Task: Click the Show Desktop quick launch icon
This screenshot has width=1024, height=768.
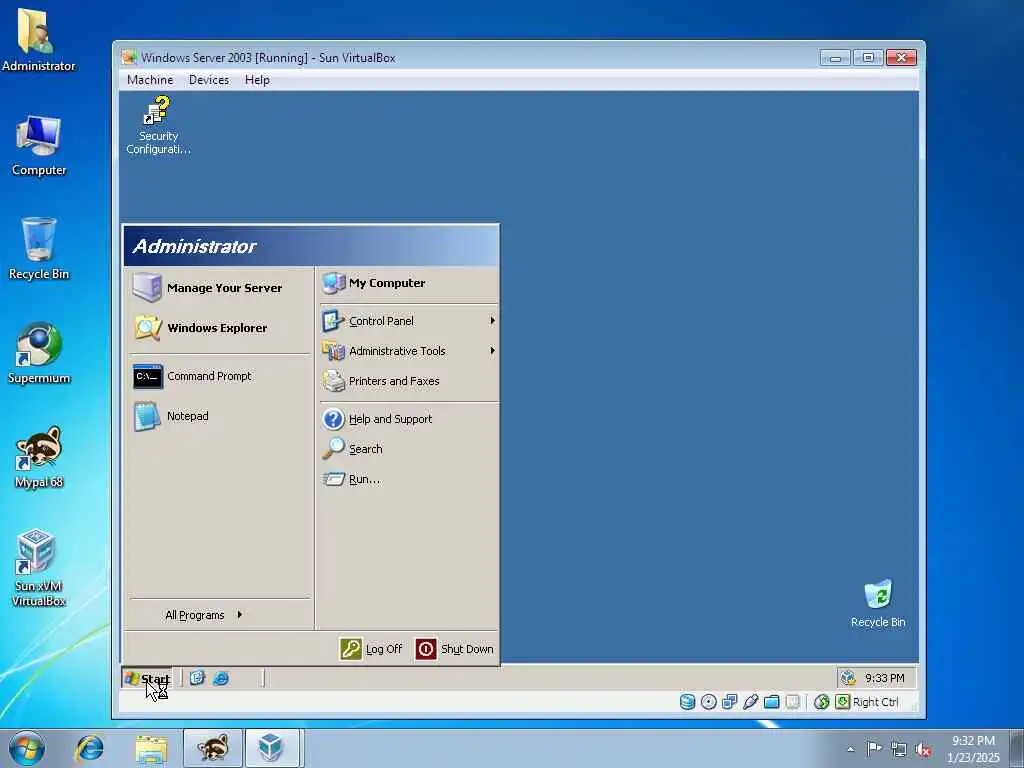Action: 197,678
